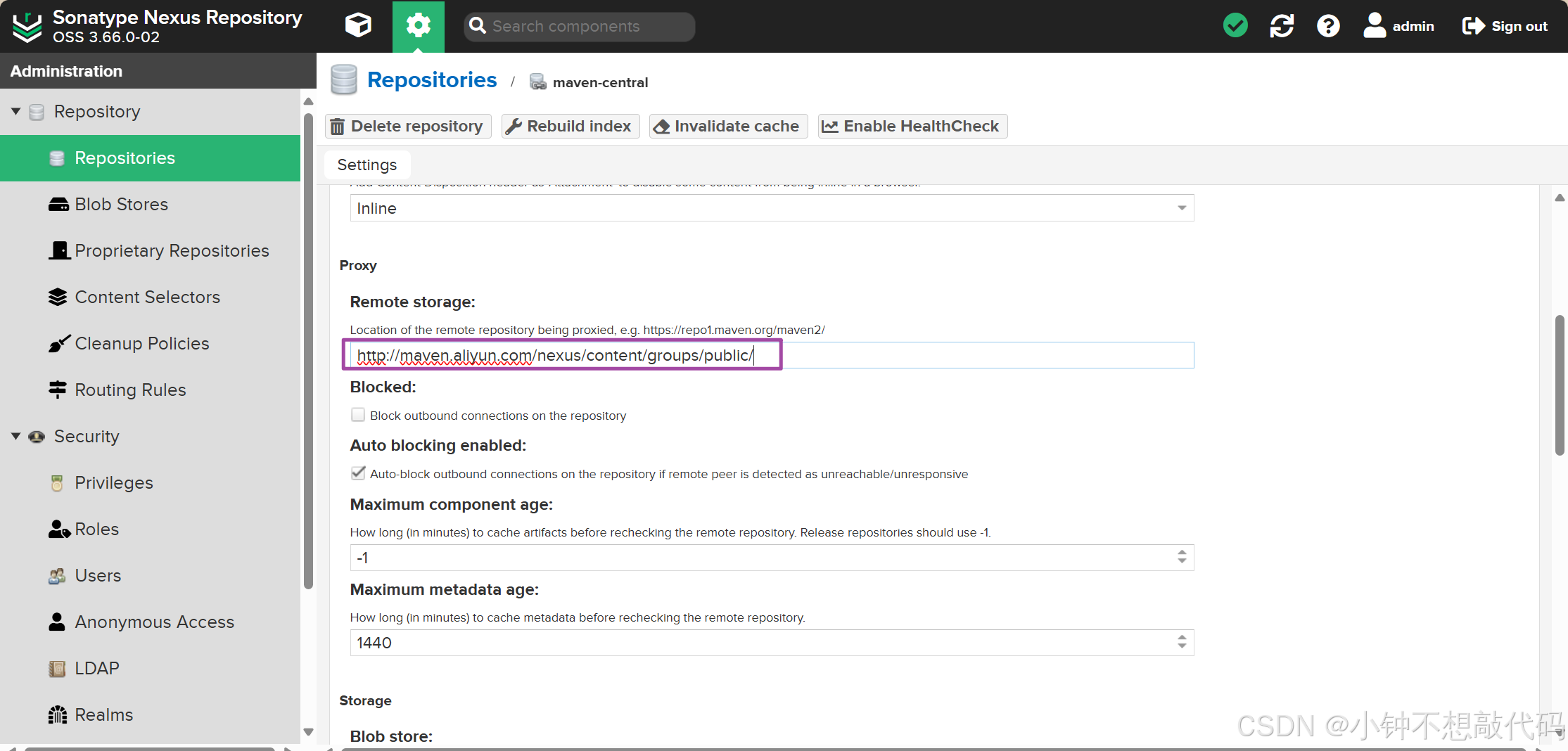The image size is (1568, 751).
Task: Collapse the Security tree section
Action: [x=15, y=436]
